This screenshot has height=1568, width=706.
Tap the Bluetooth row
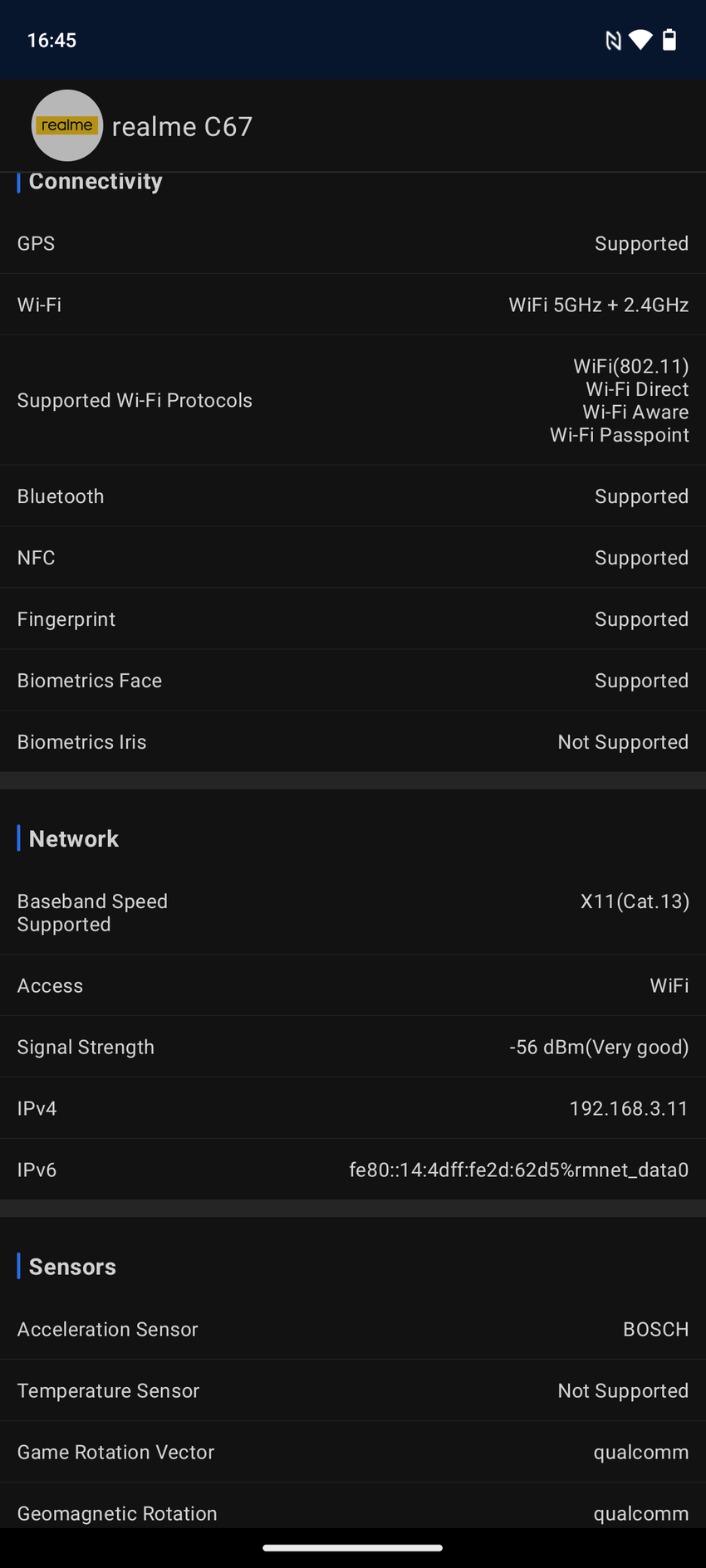353,496
